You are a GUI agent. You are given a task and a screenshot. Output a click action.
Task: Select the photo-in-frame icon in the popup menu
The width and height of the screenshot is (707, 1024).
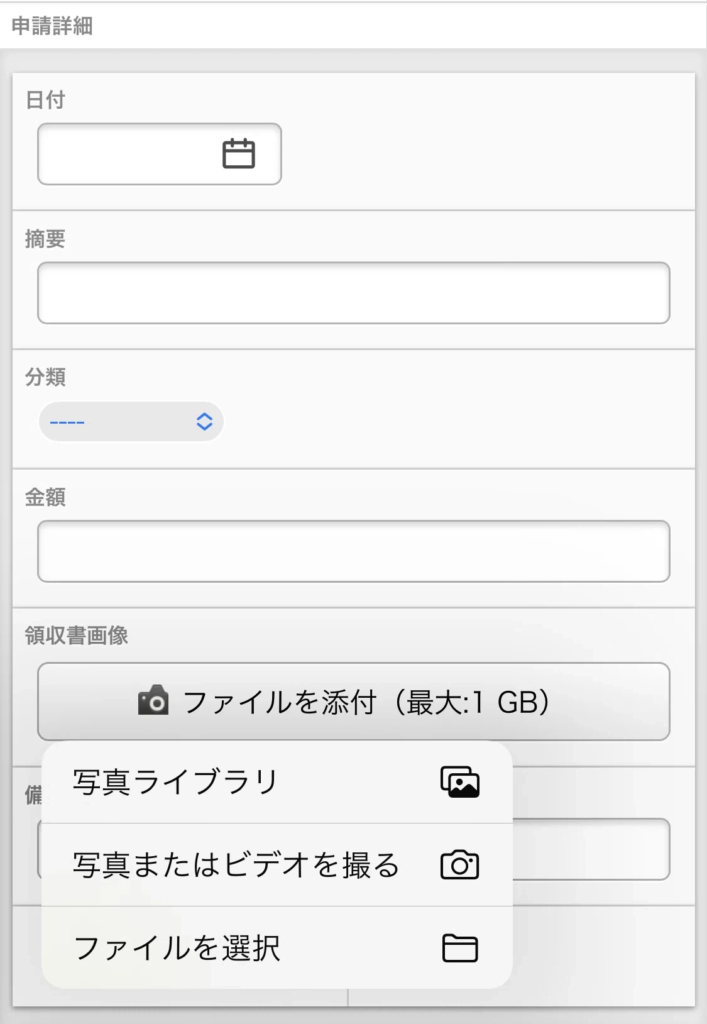pyautogui.click(x=461, y=783)
